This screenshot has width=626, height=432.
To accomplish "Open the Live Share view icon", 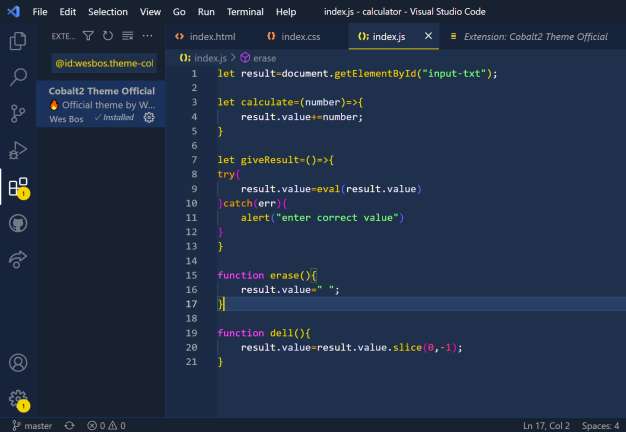I will point(18,260).
